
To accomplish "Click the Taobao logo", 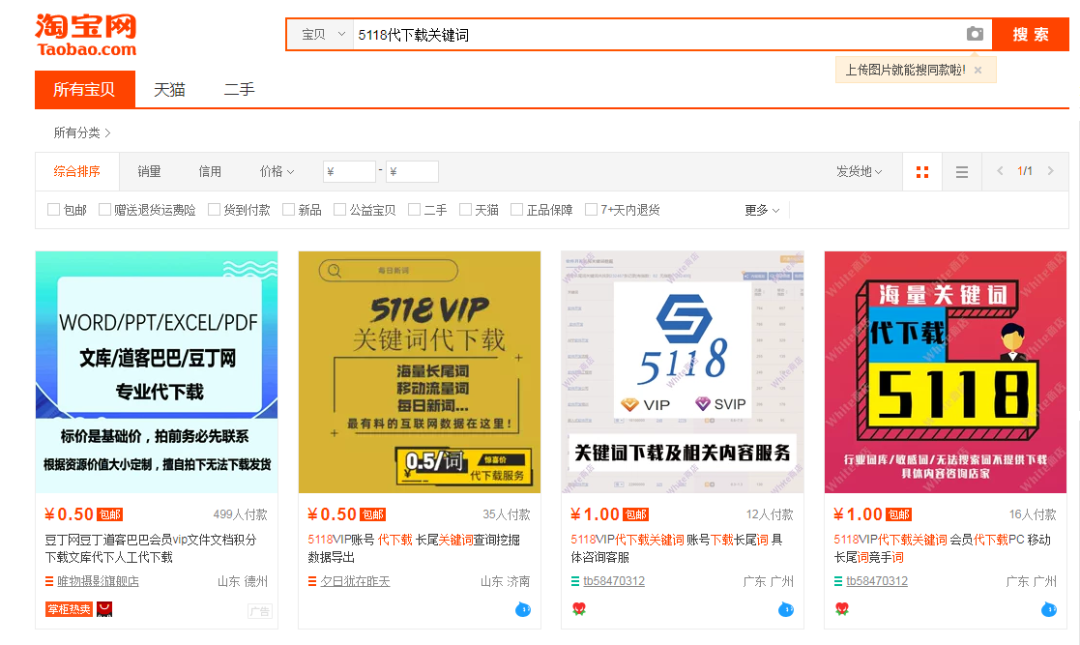I will pos(86,34).
